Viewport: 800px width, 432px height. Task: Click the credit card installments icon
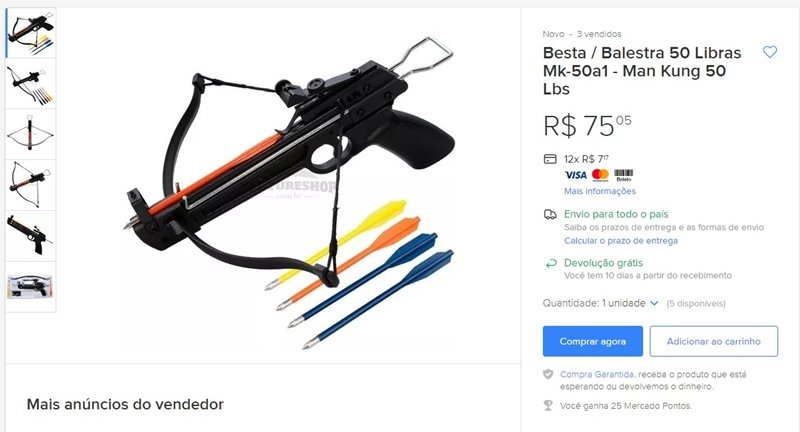[x=549, y=159]
